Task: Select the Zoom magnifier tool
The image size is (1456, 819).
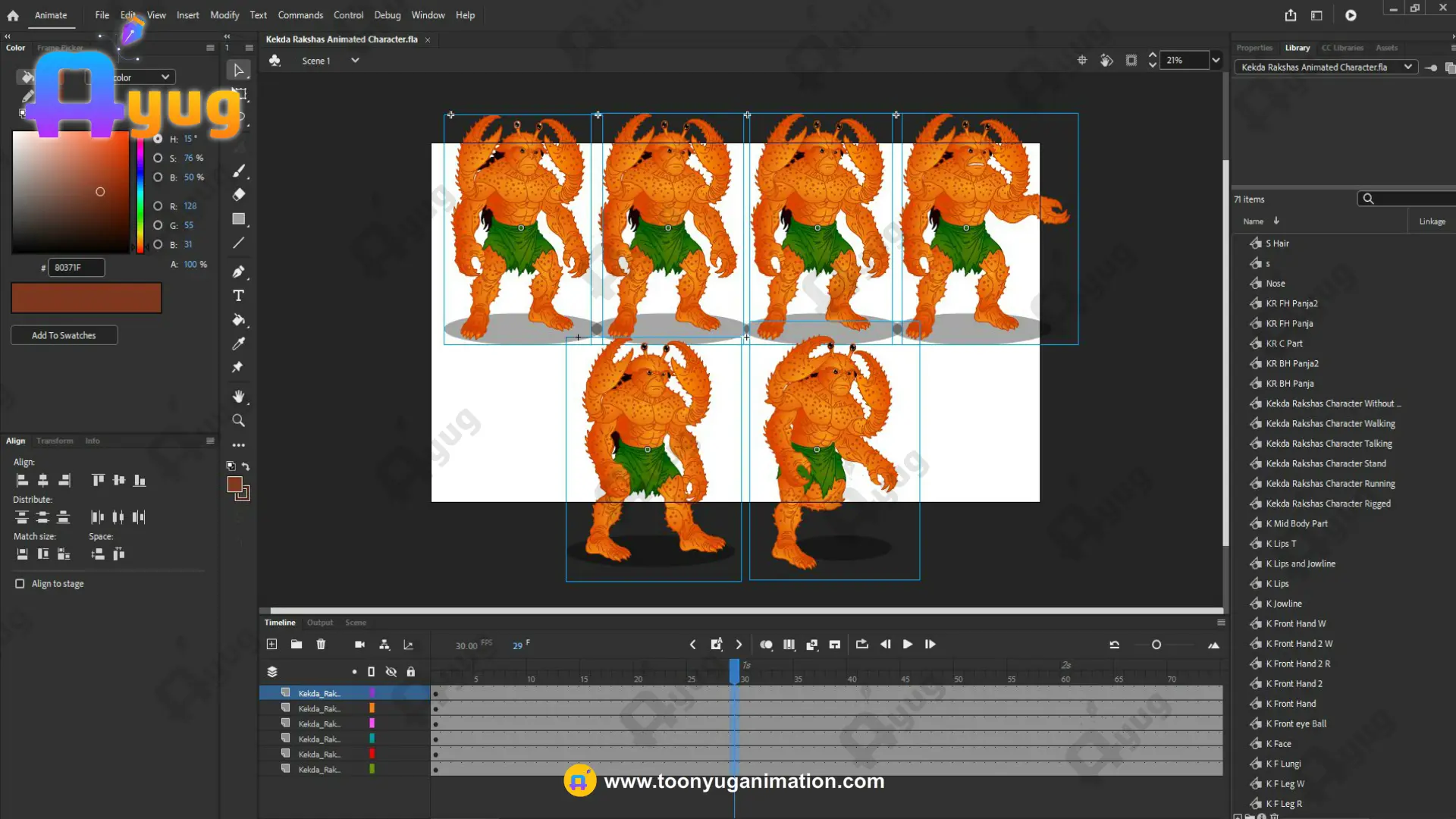Action: pos(238,421)
